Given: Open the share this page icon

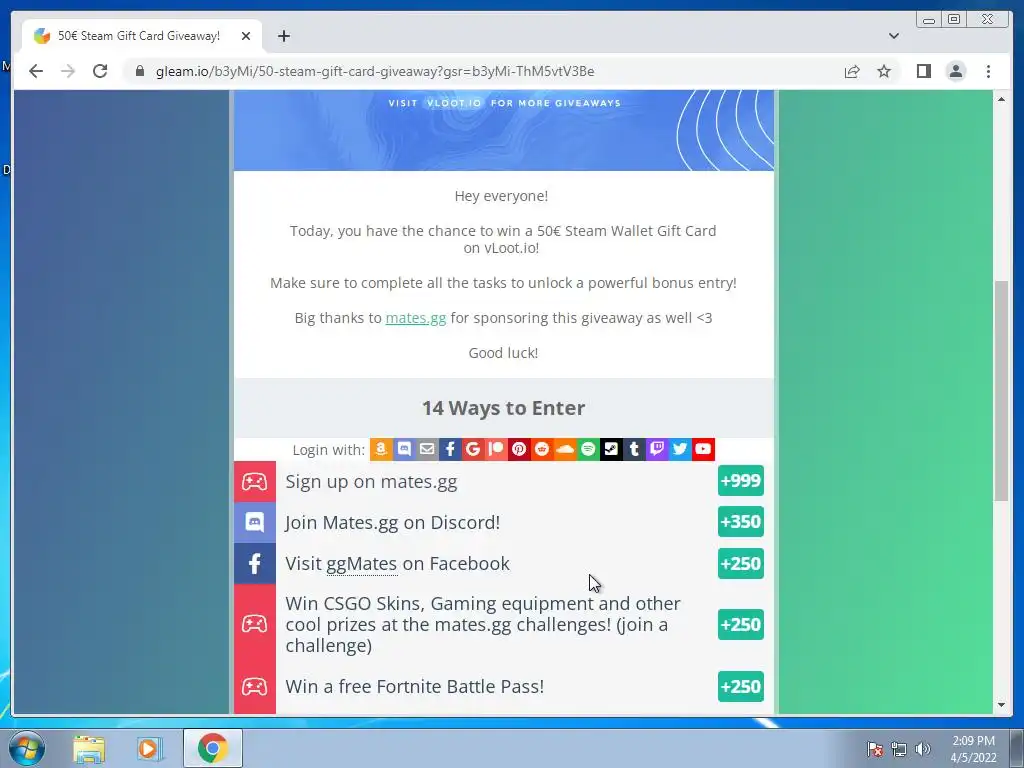Looking at the screenshot, I should pos(852,71).
